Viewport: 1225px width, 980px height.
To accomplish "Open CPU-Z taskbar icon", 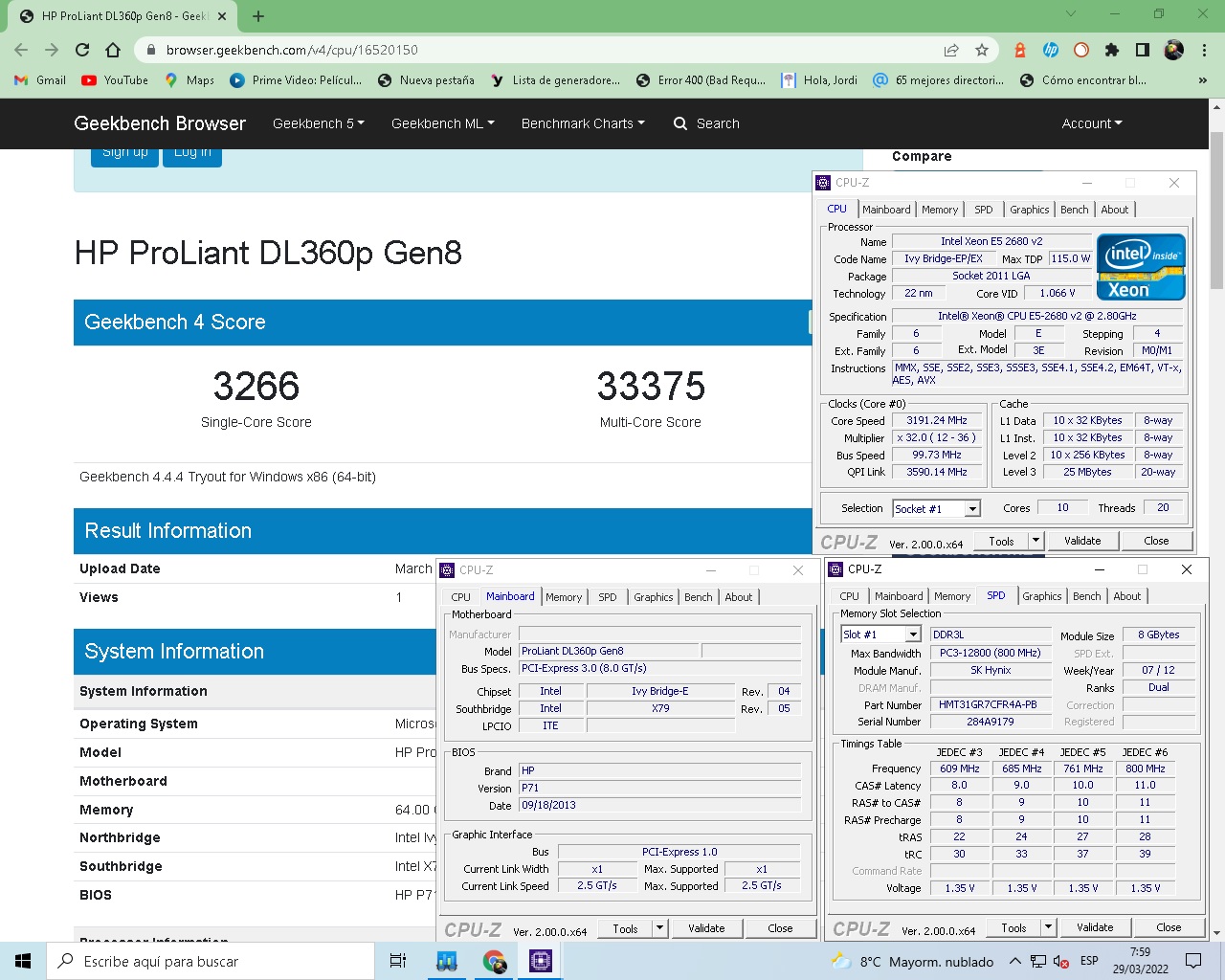I will tap(540, 961).
